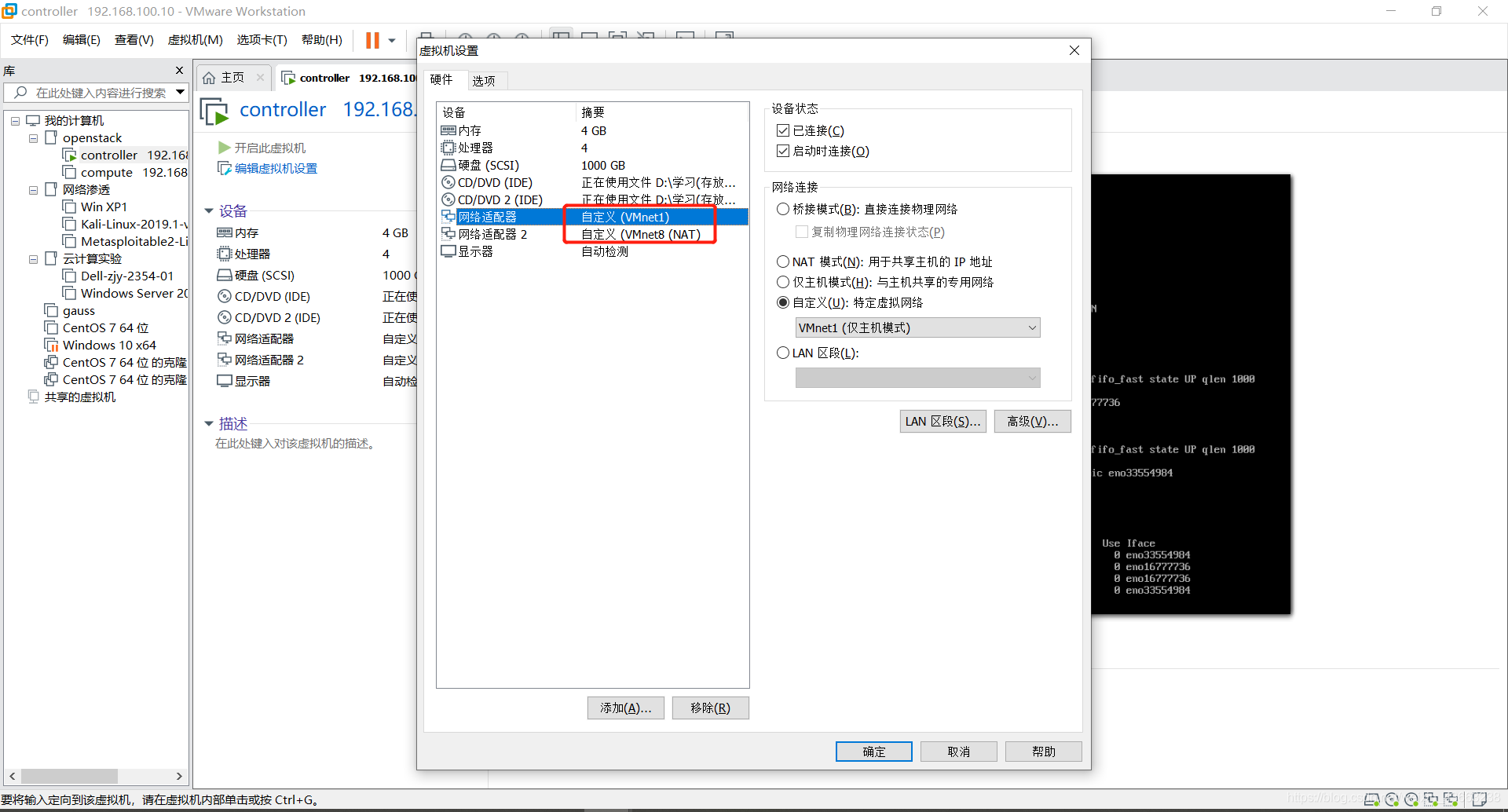This screenshot has height=812, width=1508.
Task: Select NAT 模式(N) radio button
Action: tap(782, 262)
